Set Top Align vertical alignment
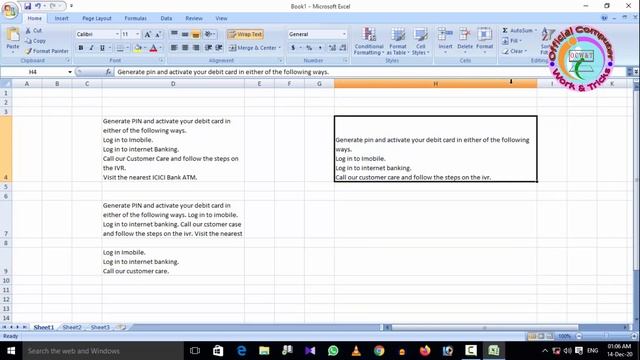The height and width of the screenshot is (360, 640). click(x=174, y=34)
